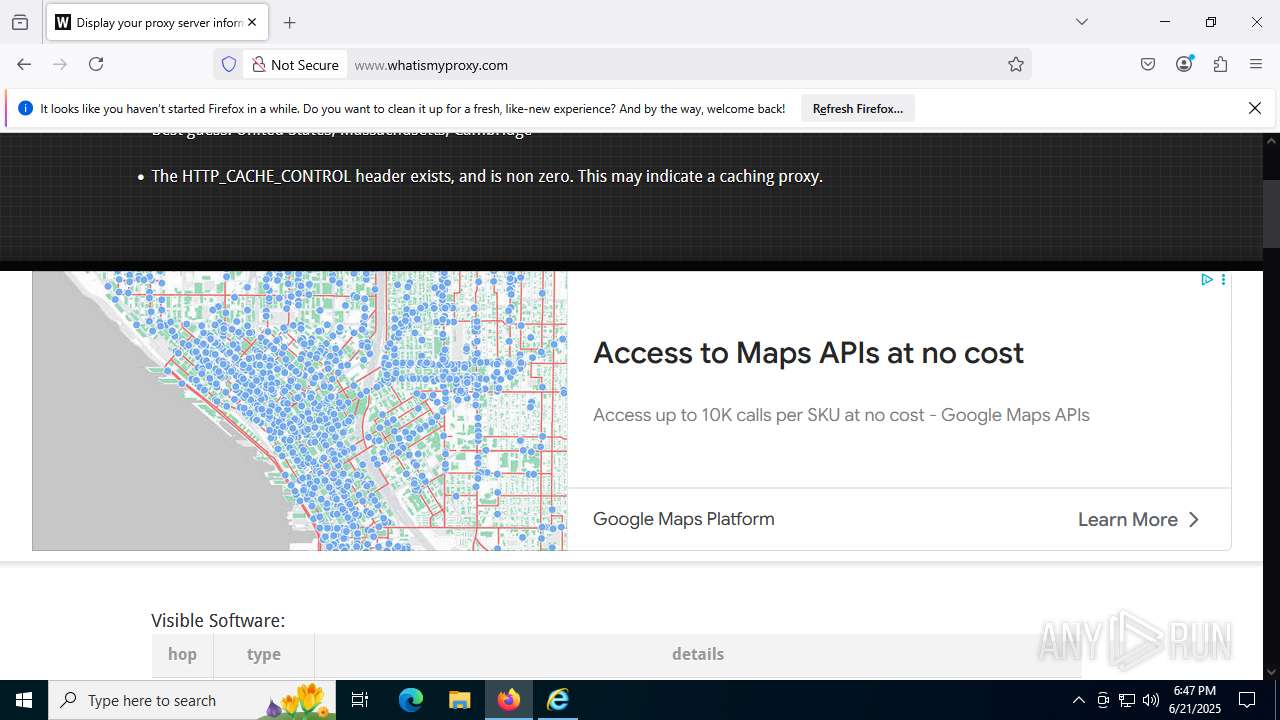
Task: Show the Not Secure site information
Action: (296, 64)
